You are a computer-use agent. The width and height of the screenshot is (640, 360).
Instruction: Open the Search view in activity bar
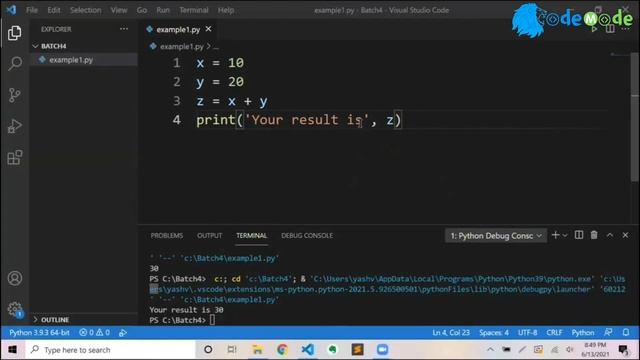15,64
